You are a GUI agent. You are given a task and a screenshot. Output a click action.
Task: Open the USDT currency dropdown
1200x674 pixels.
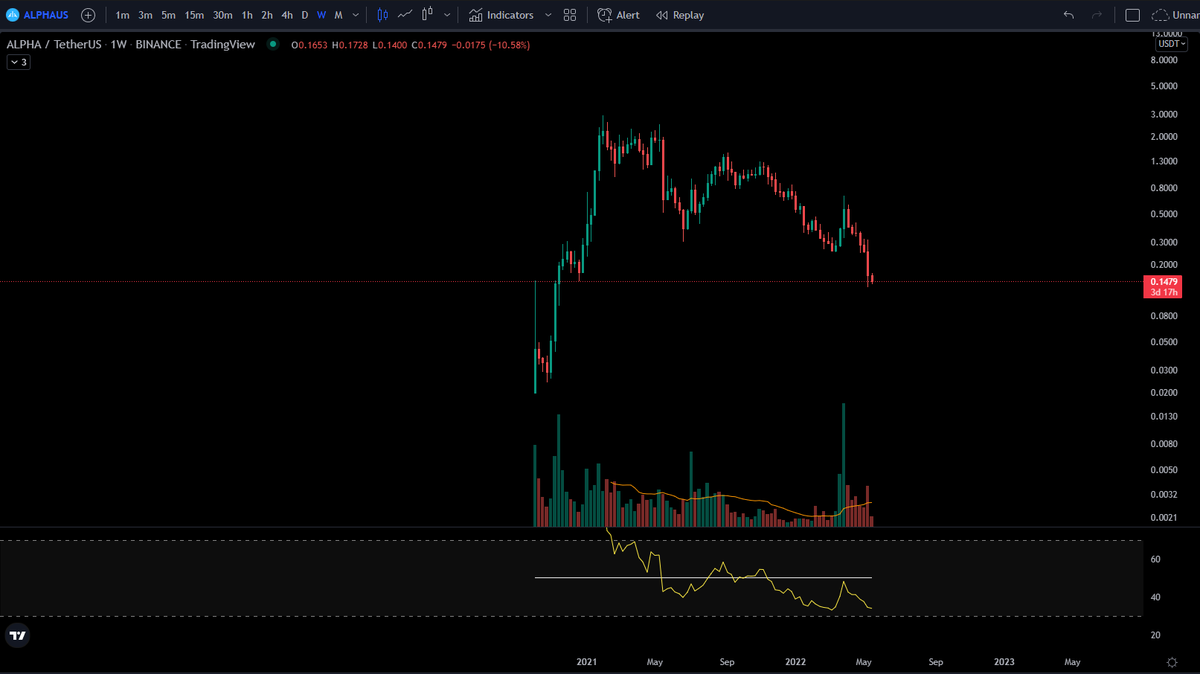coord(1169,44)
